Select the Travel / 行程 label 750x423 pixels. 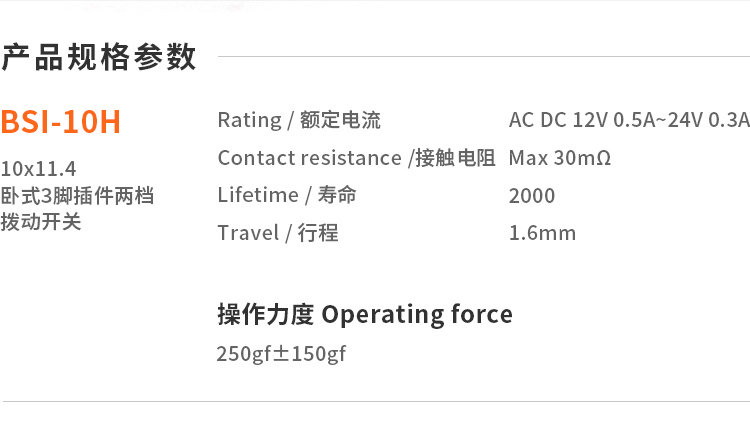tap(278, 233)
